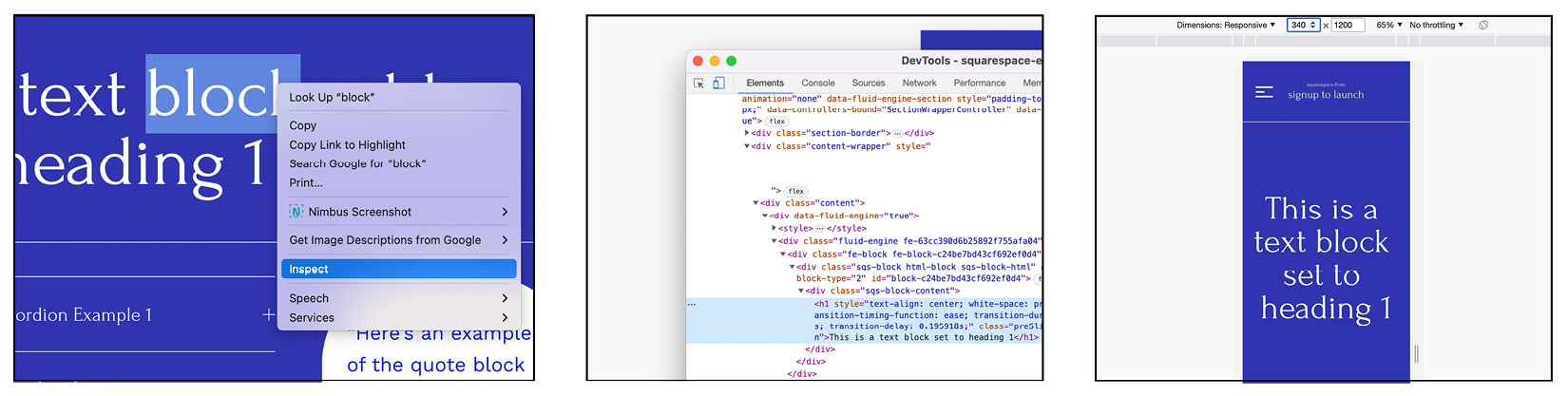Click Look Up "block" menu entry
Screen dimensions: 1568x396
tap(399, 97)
